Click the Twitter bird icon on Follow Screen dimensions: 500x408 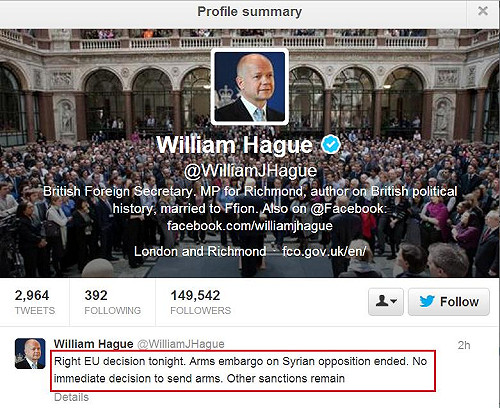click(x=426, y=301)
